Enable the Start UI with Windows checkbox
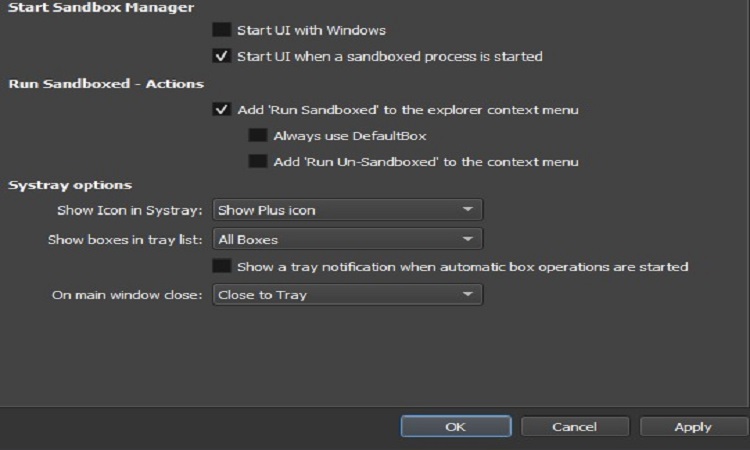The width and height of the screenshot is (750, 450). coord(222,31)
